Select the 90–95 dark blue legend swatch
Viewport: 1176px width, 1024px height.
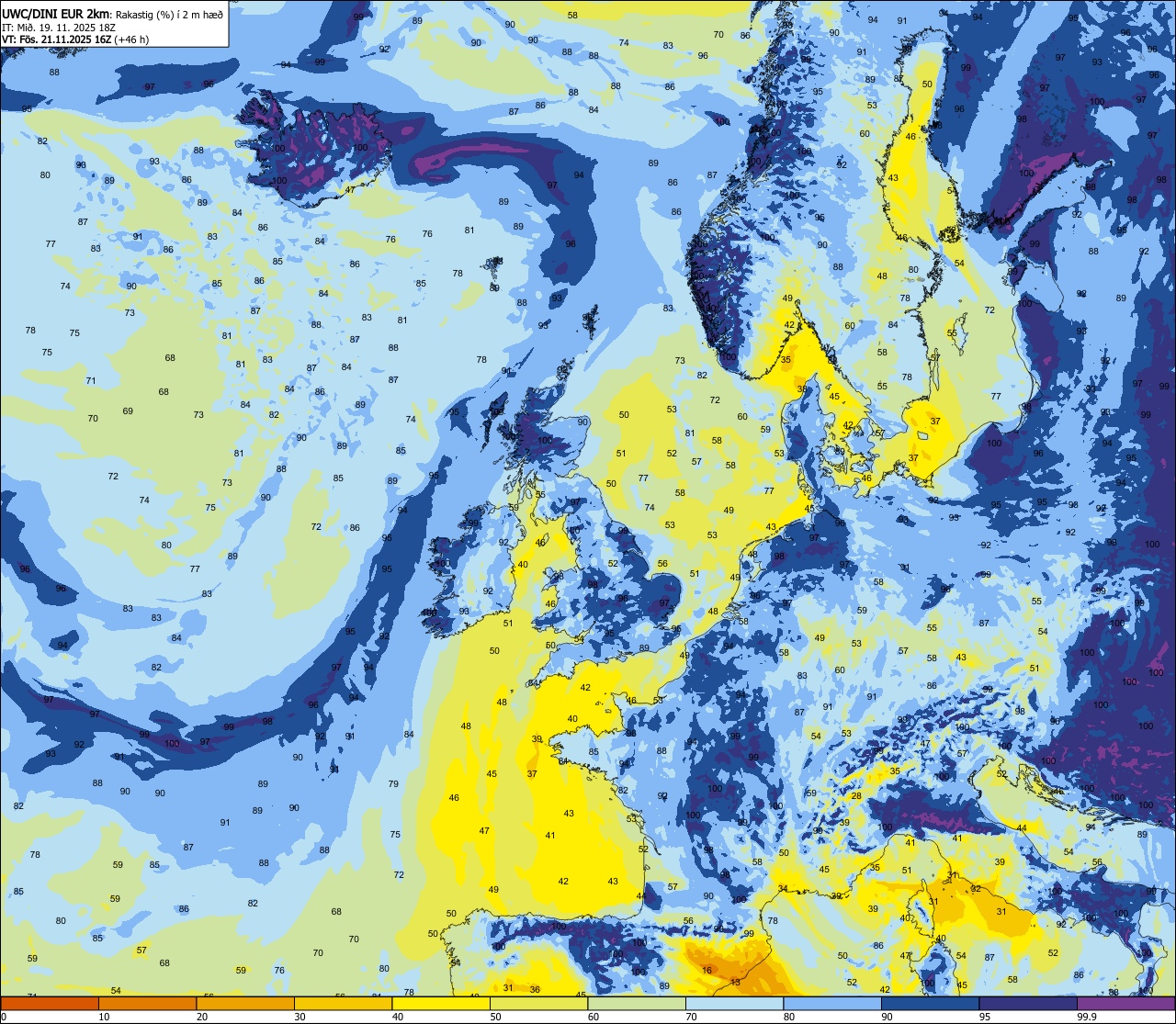[930, 1003]
